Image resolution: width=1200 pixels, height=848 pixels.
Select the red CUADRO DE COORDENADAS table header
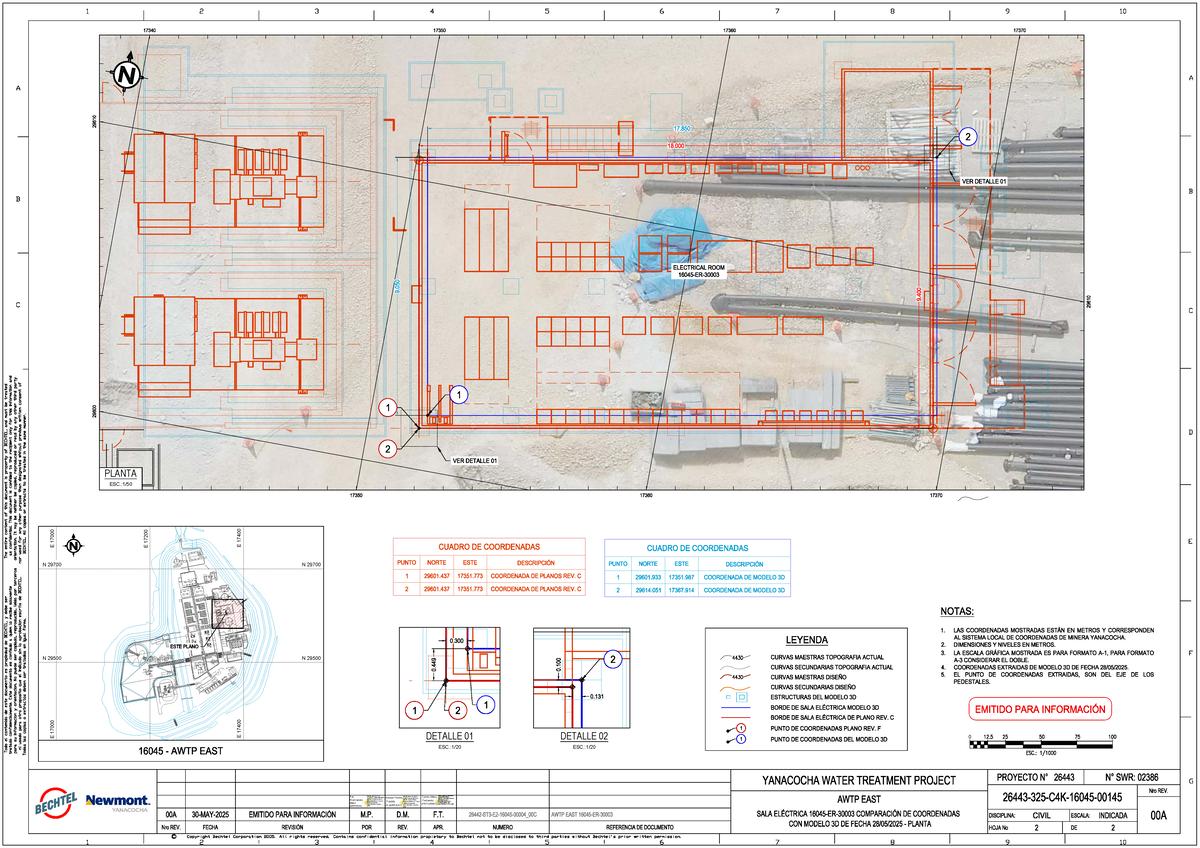[x=490, y=547]
